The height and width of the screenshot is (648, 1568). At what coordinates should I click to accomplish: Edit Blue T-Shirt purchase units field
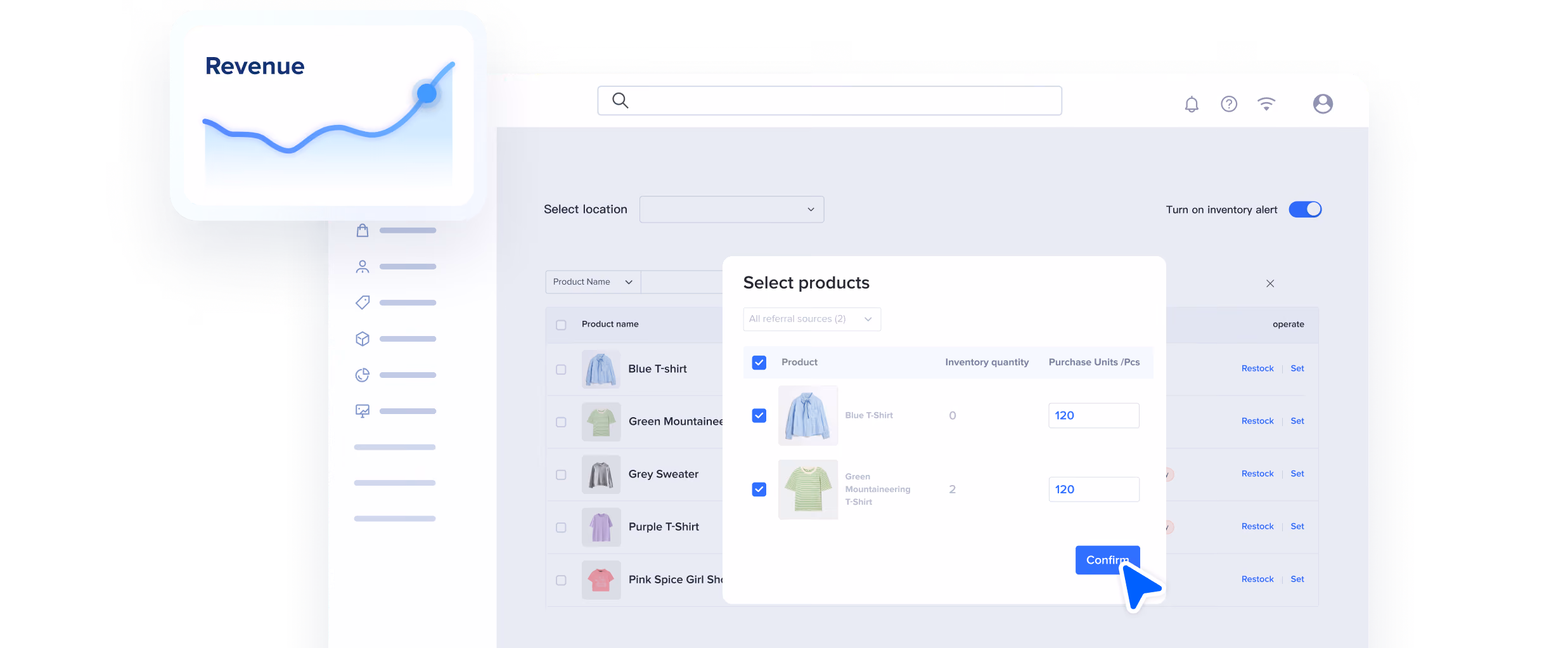[x=1093, y=415]
